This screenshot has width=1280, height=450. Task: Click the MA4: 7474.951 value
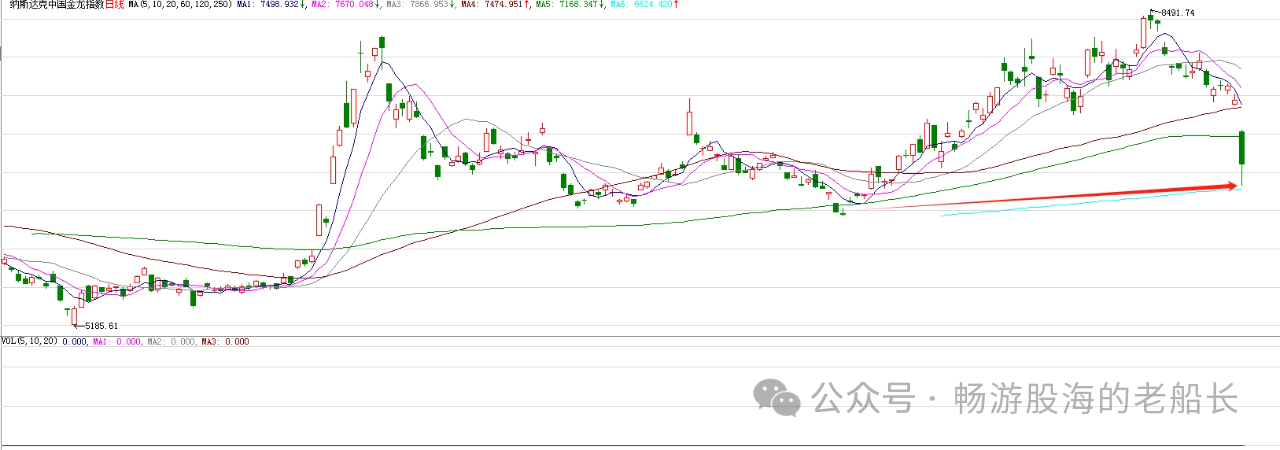[493, 5]
